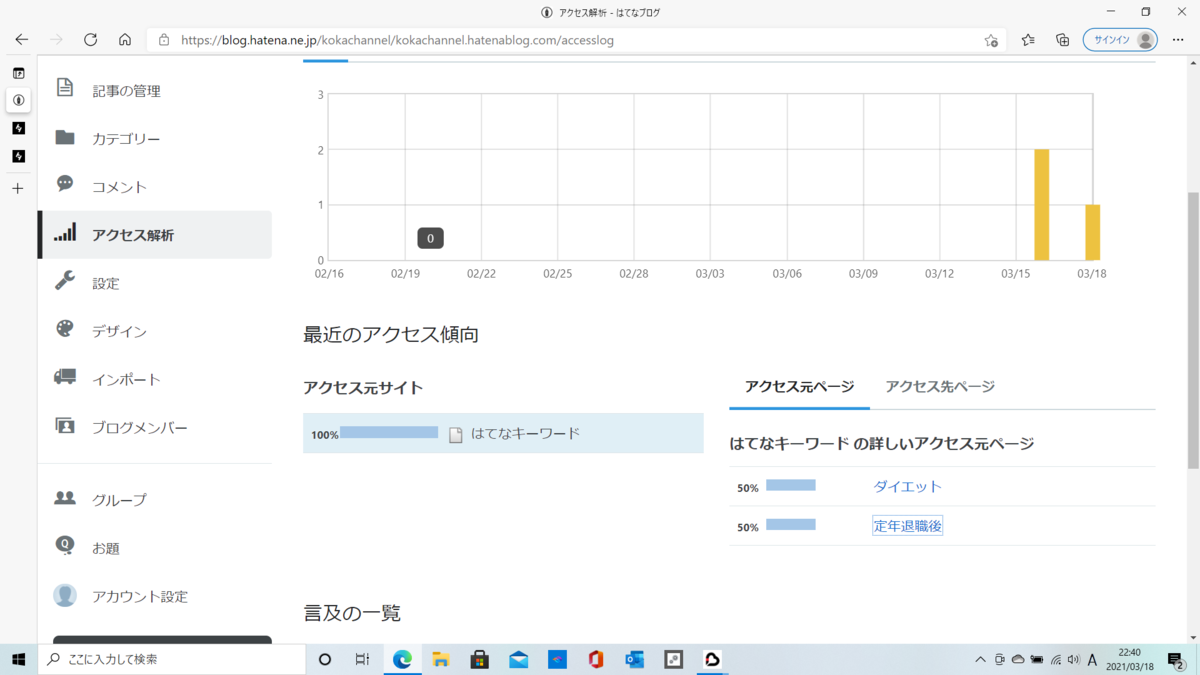Open the favorites list icon

(1028, 40)
